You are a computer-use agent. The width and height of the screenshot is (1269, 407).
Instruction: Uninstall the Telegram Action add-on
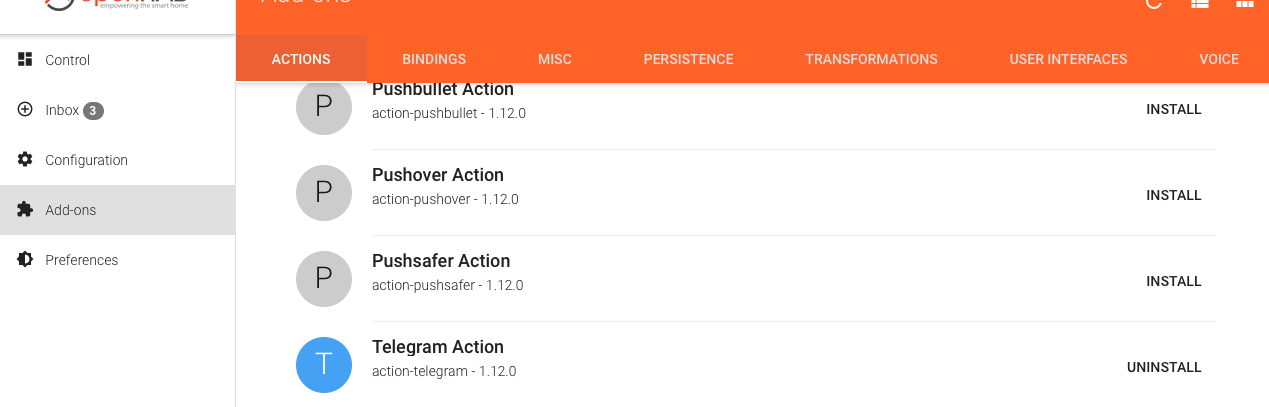click(x=1164, y=367)
